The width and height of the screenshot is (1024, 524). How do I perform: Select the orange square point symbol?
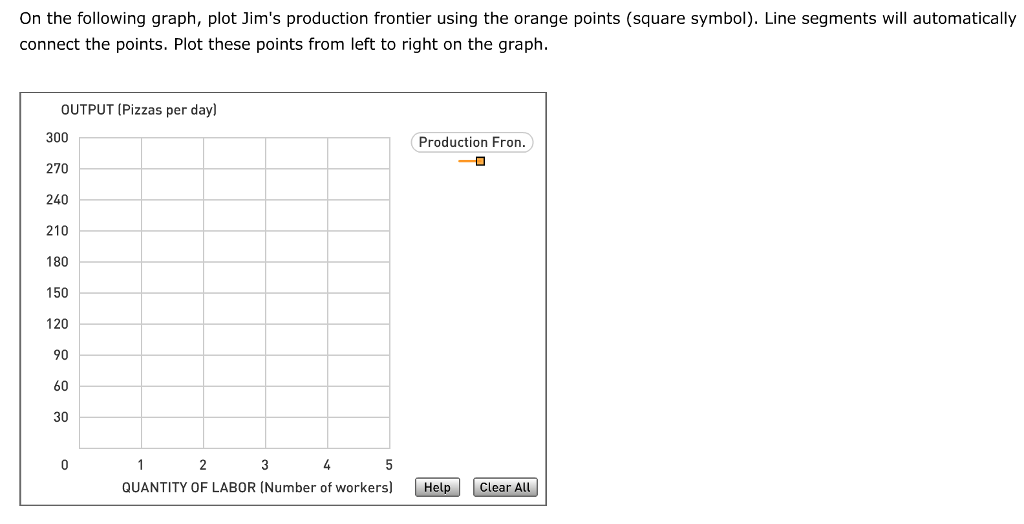tap(480, 161)
